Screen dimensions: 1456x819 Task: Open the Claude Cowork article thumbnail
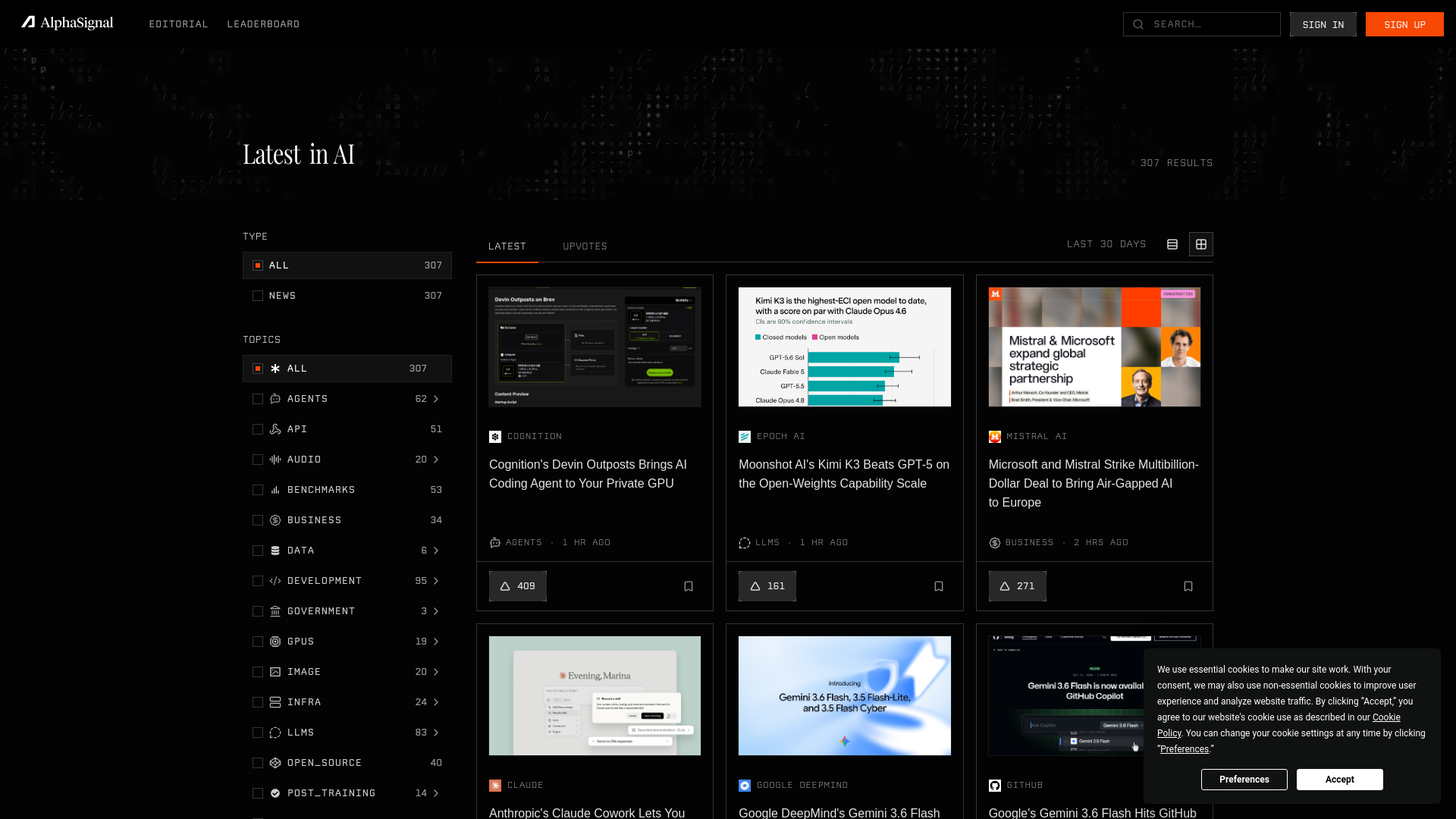point(595,695)
